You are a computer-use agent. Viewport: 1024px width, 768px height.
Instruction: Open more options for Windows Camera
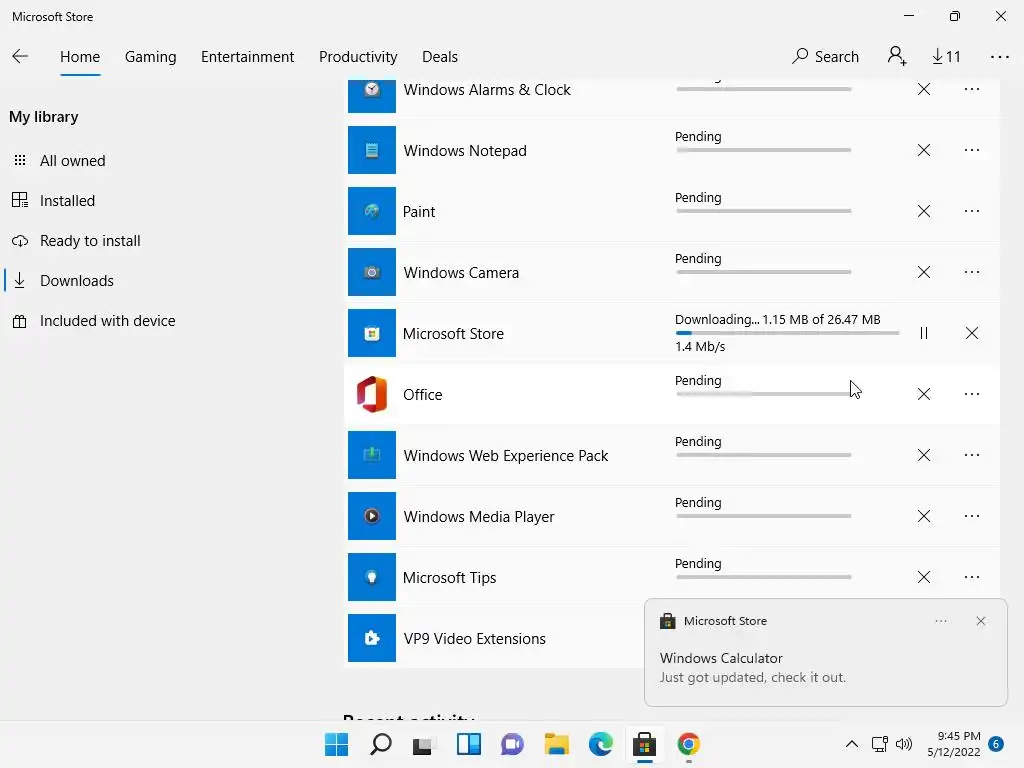pos(972,272)
